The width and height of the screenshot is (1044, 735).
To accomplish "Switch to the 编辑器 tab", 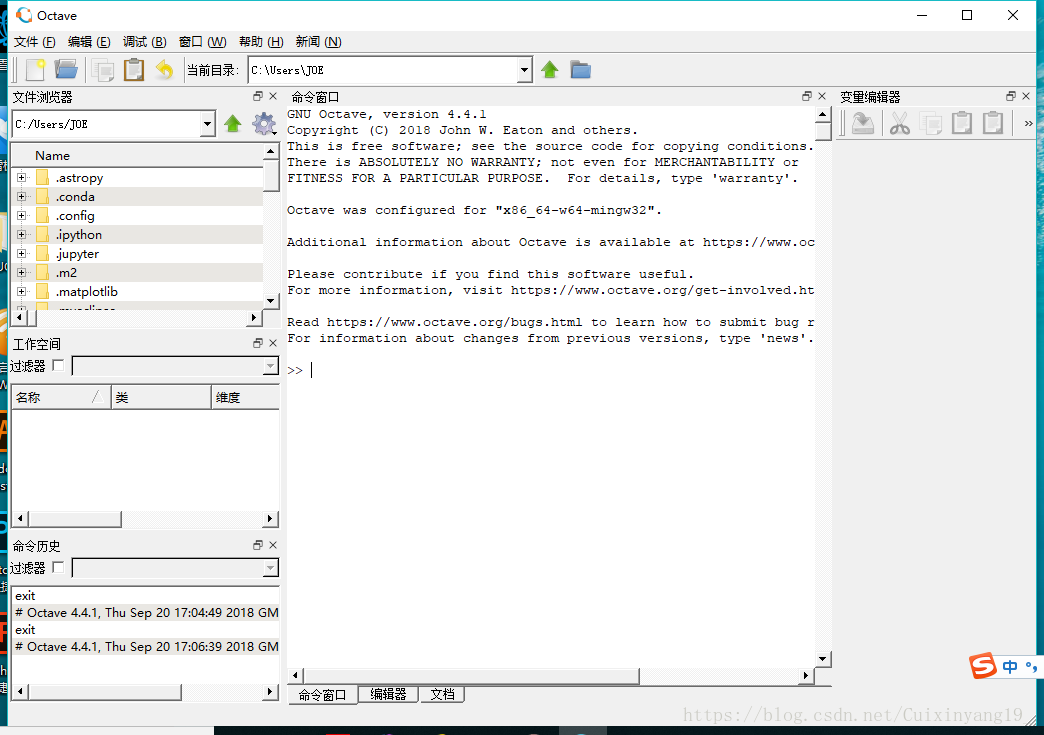I will [x=388, y=694].
